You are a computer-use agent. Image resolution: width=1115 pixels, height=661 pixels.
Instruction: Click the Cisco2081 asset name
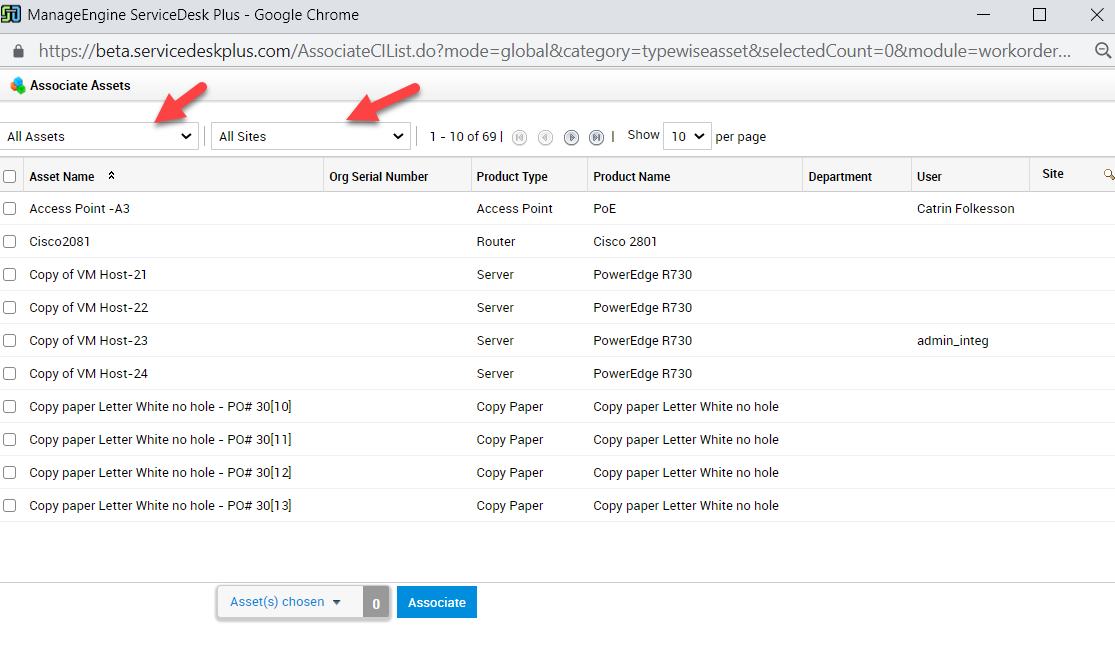tap(60, 242)
